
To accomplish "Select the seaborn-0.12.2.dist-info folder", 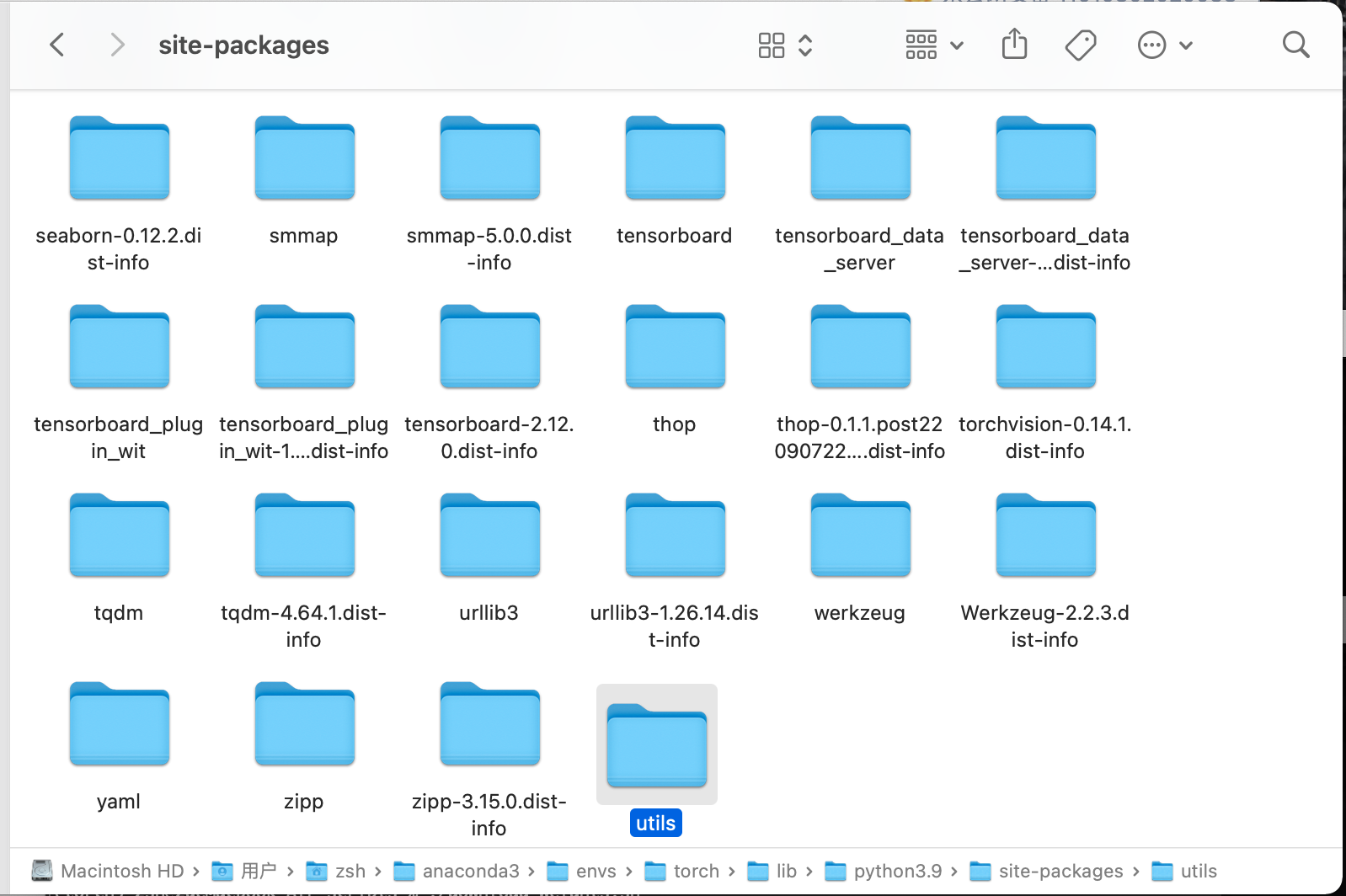I will [119, 158].
